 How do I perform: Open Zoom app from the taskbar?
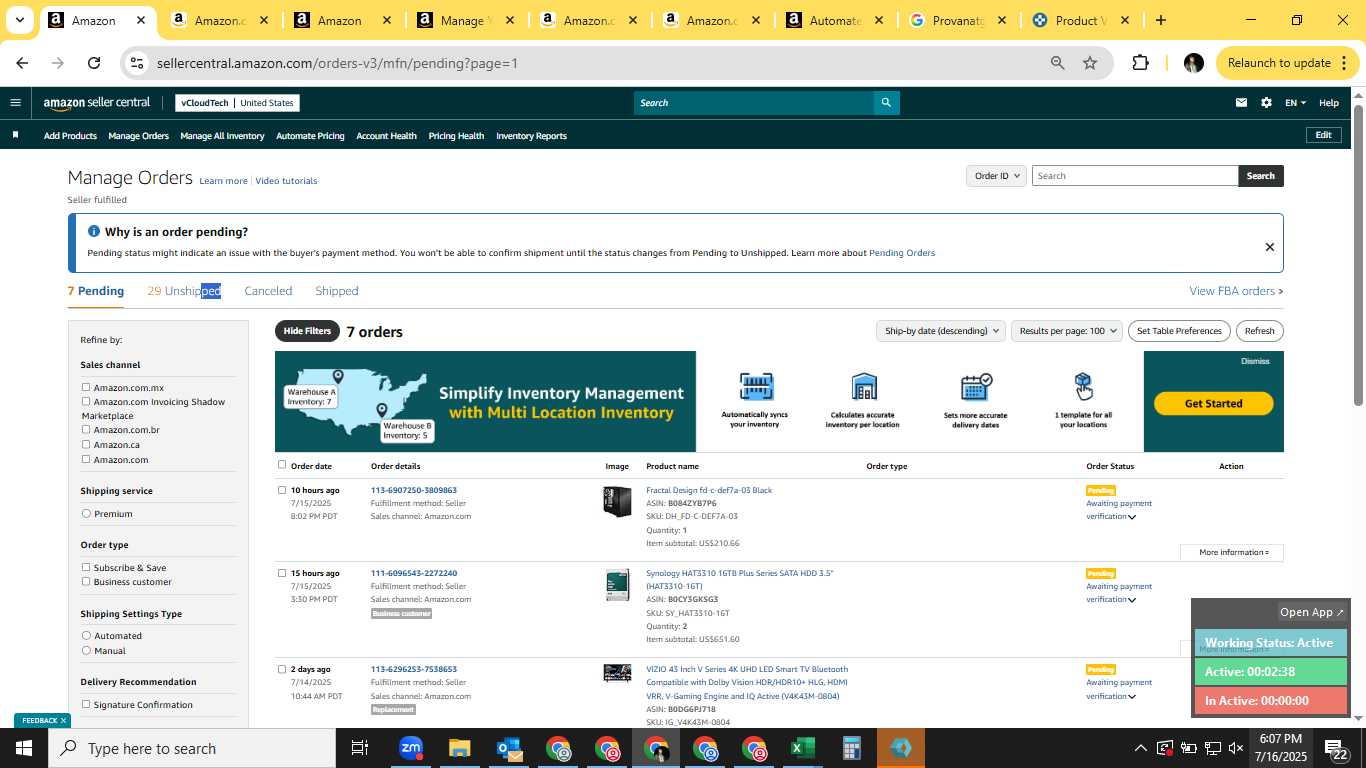410,748
